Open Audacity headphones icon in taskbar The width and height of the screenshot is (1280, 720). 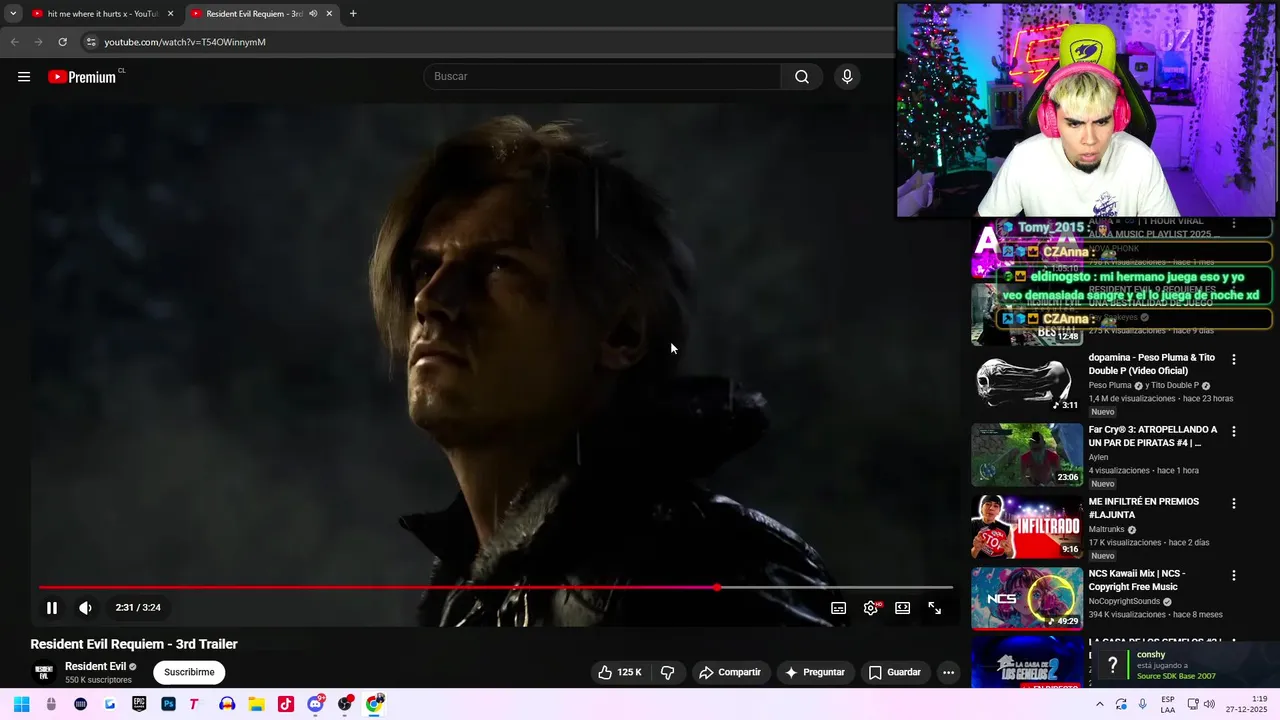click(227, 704)
